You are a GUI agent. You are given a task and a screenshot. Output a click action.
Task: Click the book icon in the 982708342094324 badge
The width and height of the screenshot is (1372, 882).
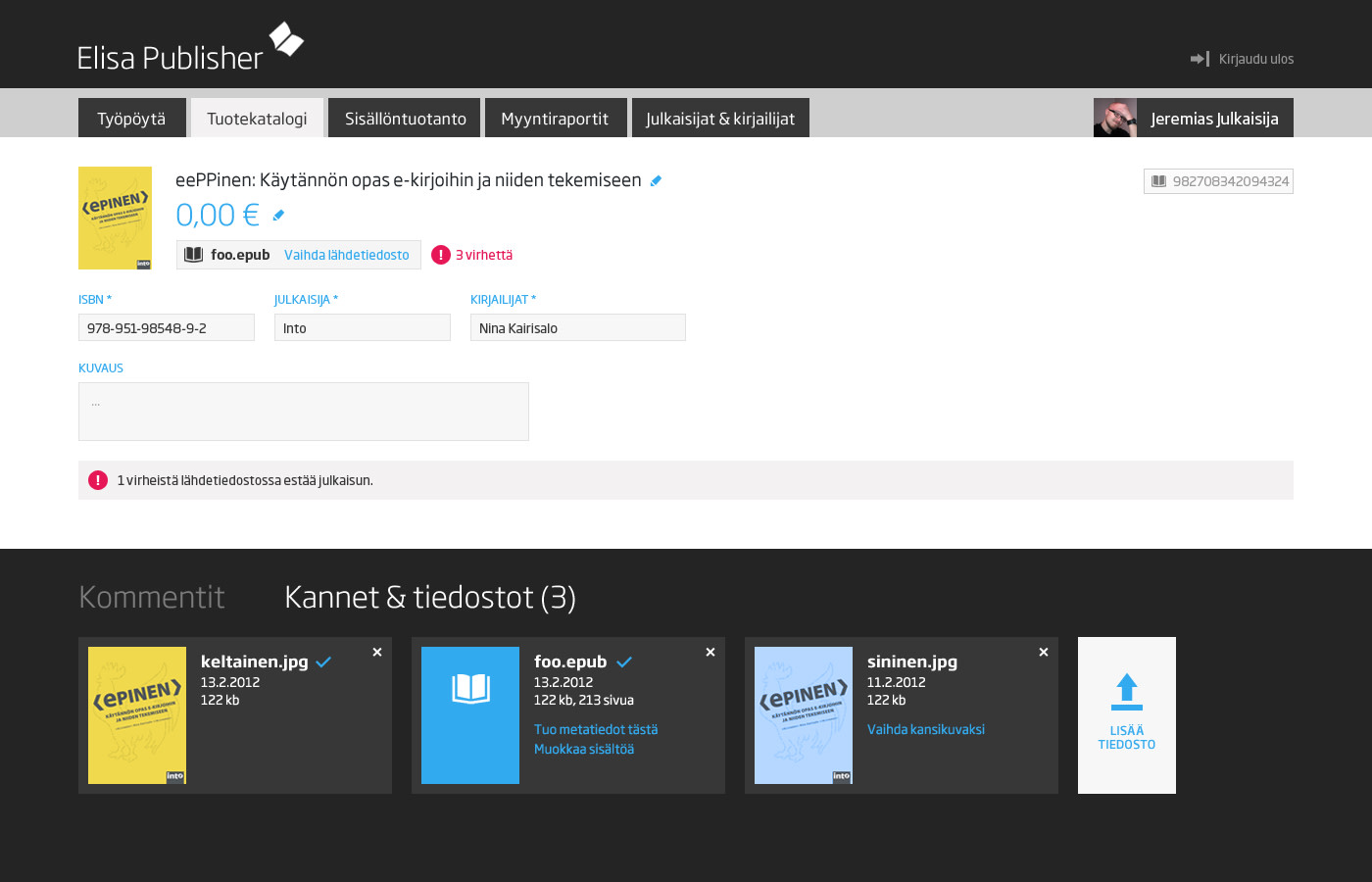1158,181
